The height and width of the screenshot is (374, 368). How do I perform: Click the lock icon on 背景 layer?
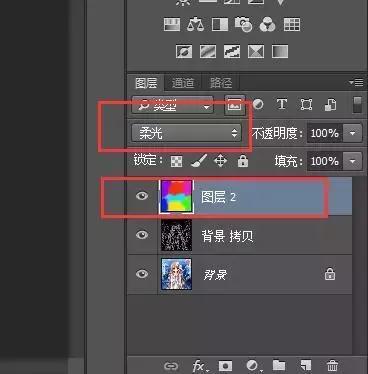(330, 274)
